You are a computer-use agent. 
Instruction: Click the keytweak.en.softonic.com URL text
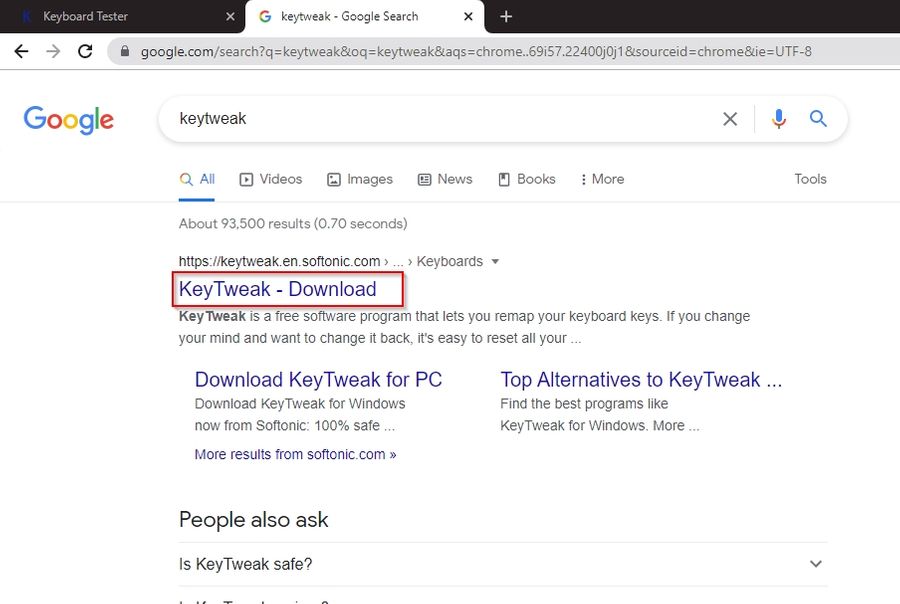click(280, 261)
